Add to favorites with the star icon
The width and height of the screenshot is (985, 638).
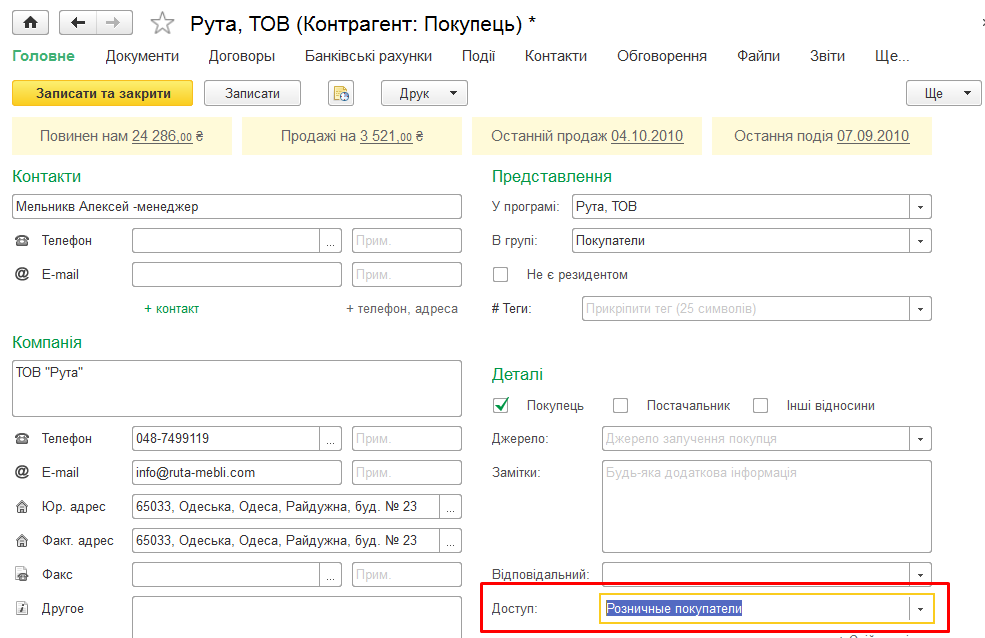coord(162,24)
